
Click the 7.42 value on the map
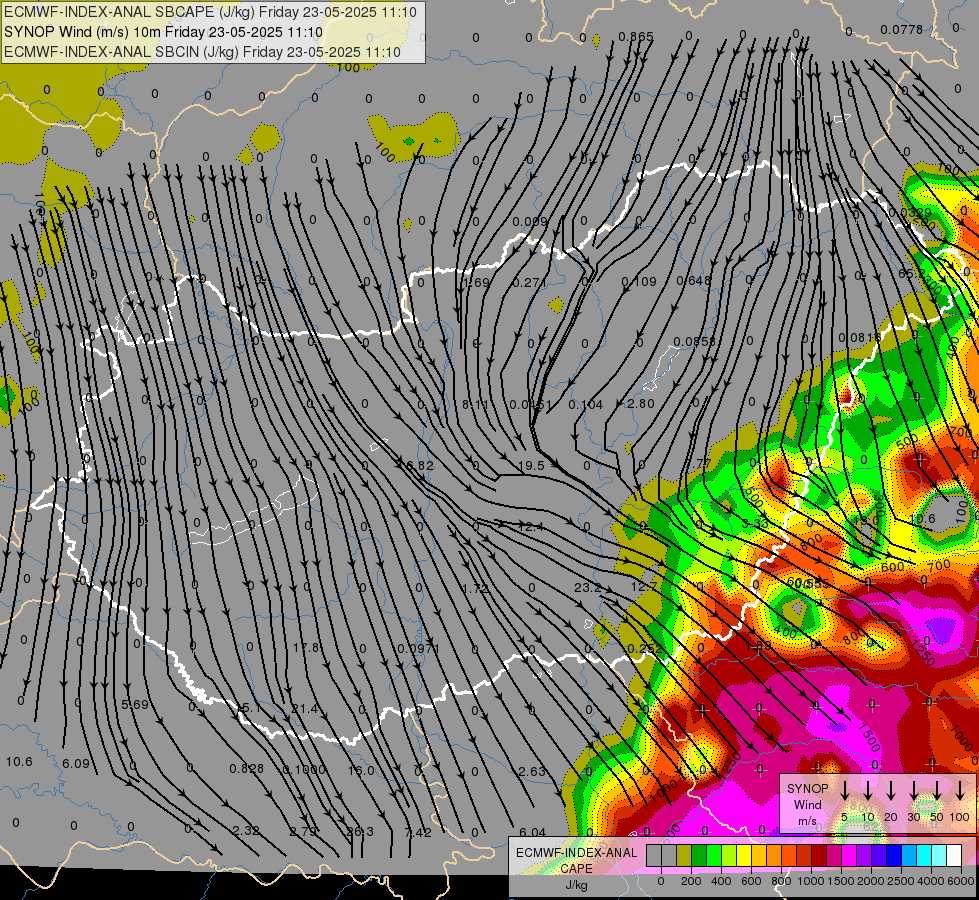coord(418,832)
